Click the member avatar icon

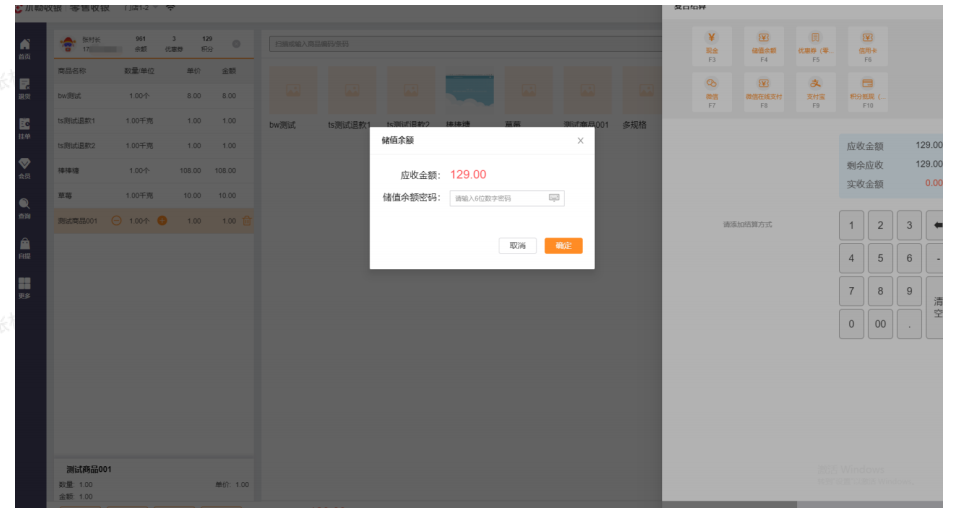coord(68,44)
